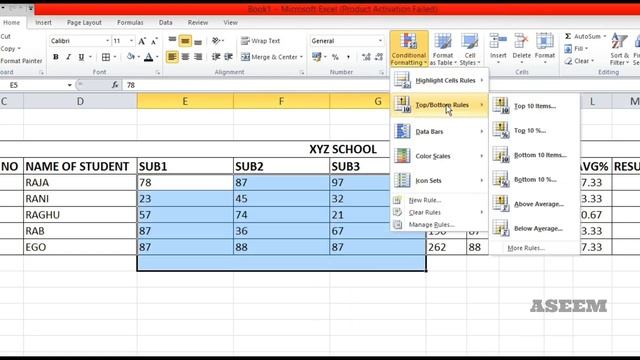Decrease font size with Shrink Font
This screenshot has width=640, height=360.
click(154, 41)
